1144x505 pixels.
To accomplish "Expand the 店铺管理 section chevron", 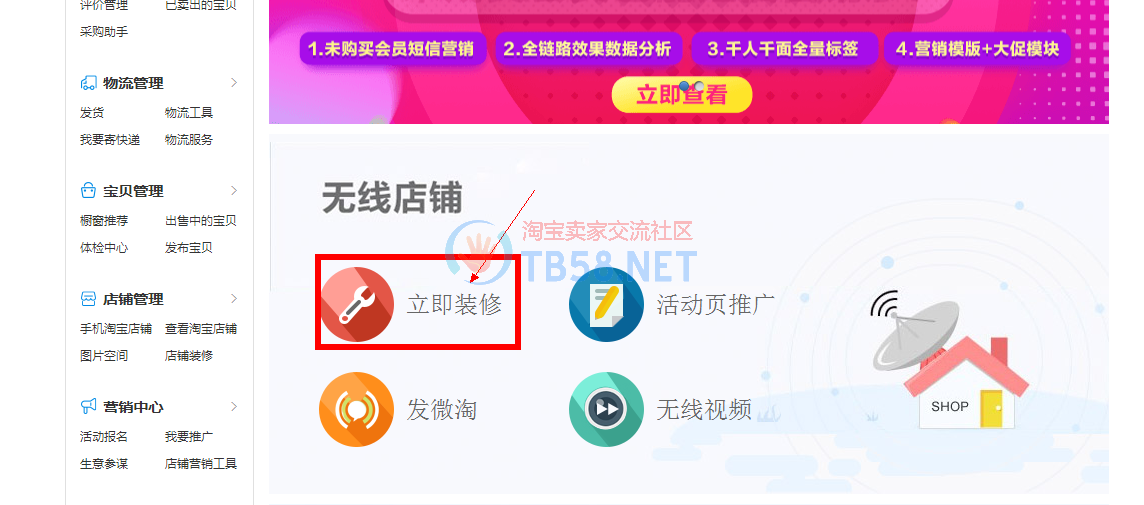I will (234, 298).
